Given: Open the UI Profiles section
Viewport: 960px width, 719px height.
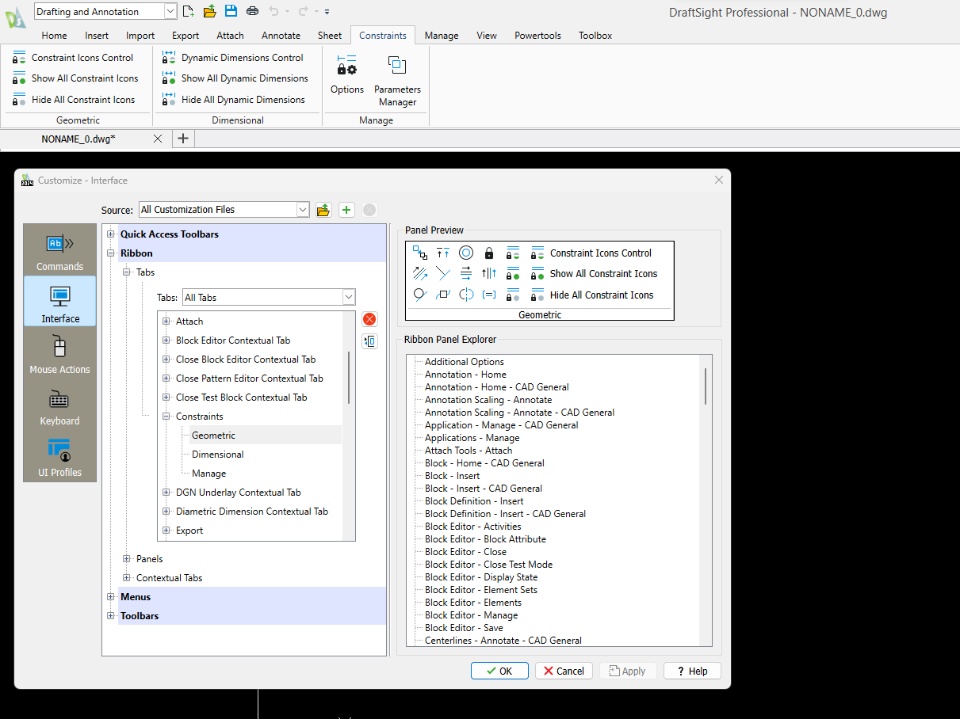Looking at the screenshot, I should 60,457.
